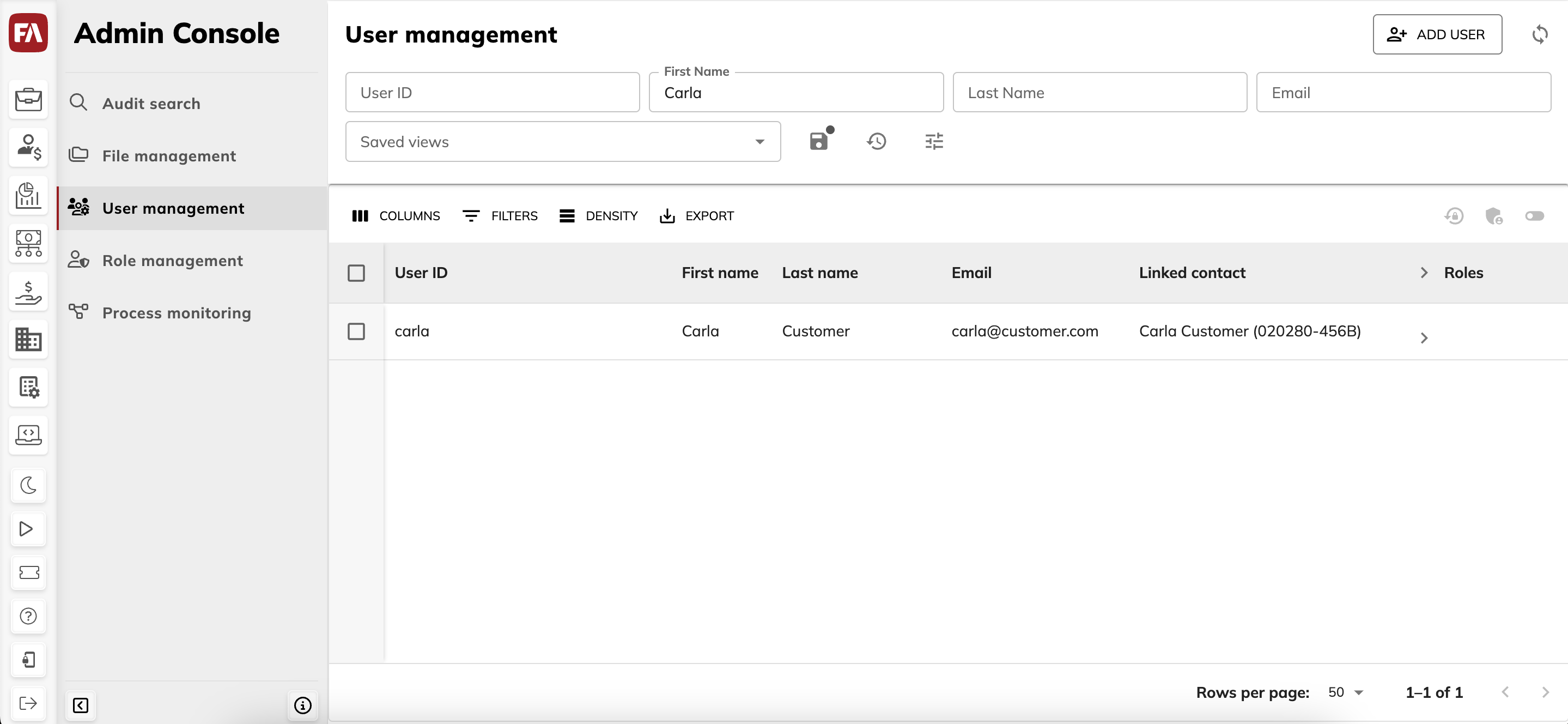Screen dimensions: 1568x724
Task: Toggle the user enable switch icon
Action: [x=1535, y=216]
